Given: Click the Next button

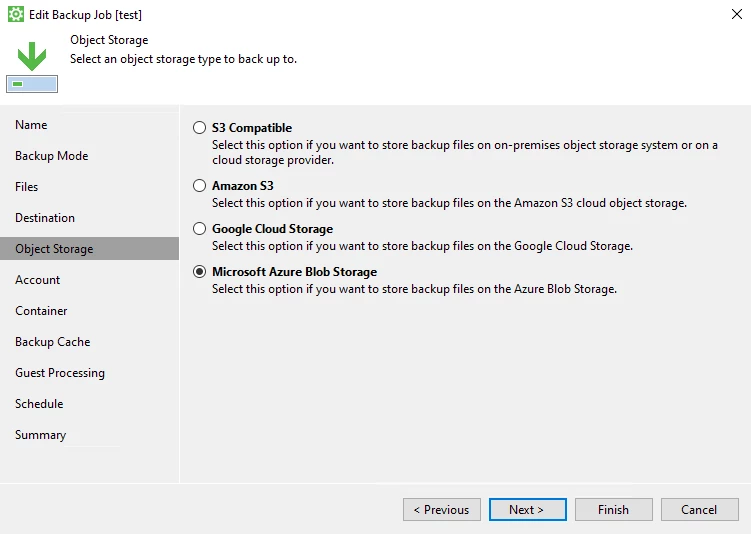Looking at the screenshot, I should (527, 510).
